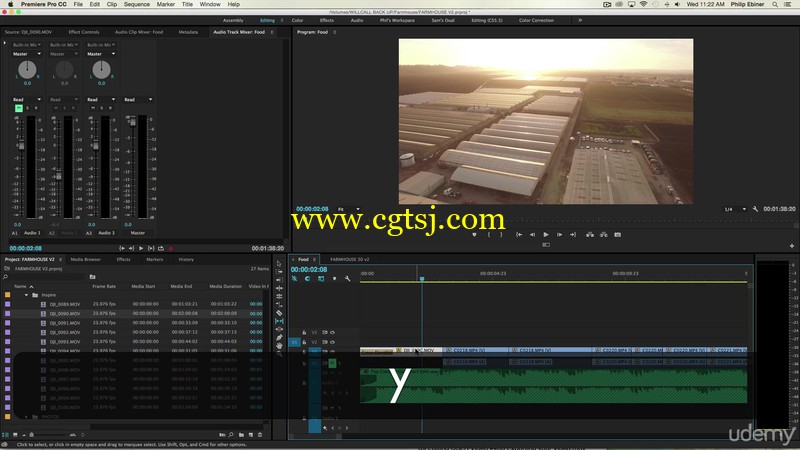Select the Hand tool
The image size is (800, 450).
(x=279, y=345)
